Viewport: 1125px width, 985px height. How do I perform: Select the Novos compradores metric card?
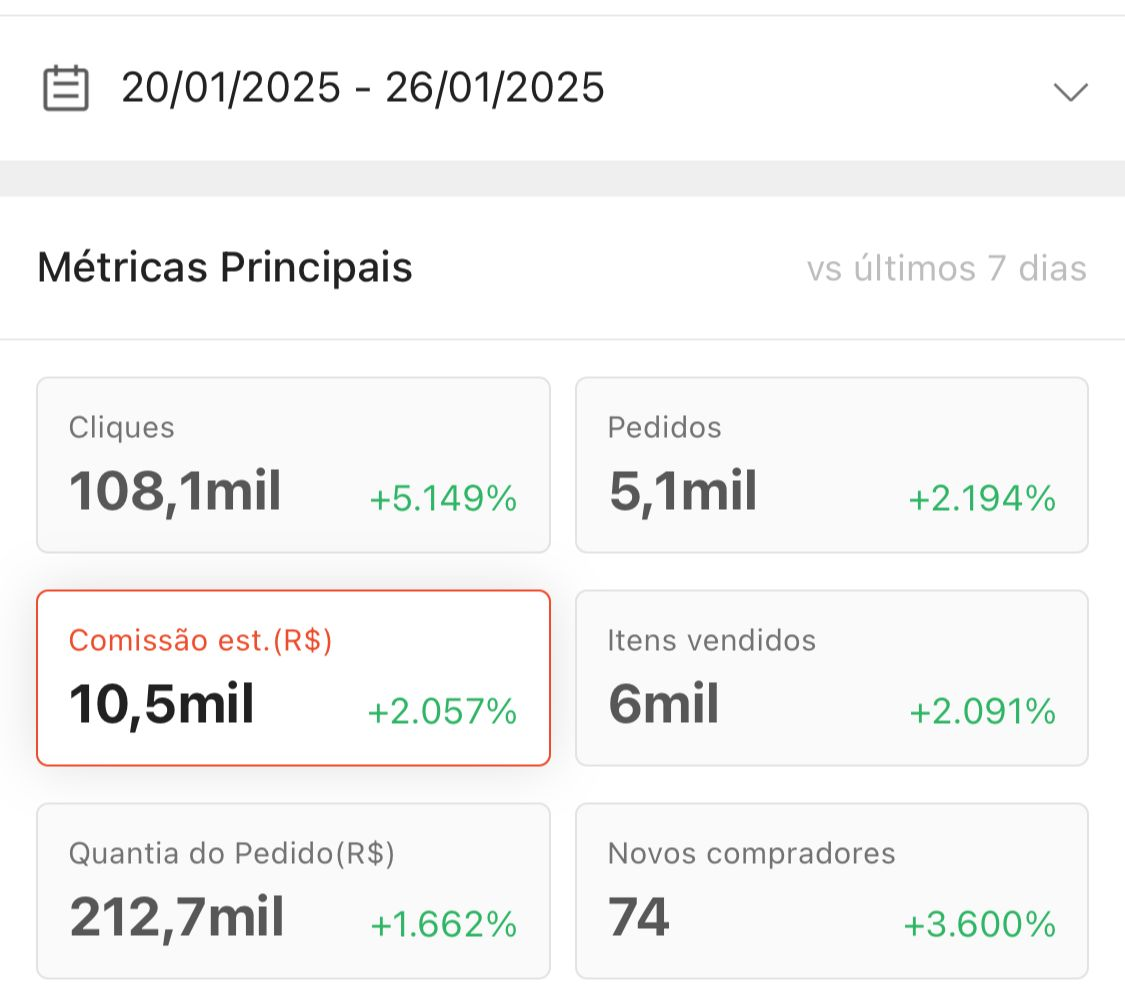(x=832, y=890)
